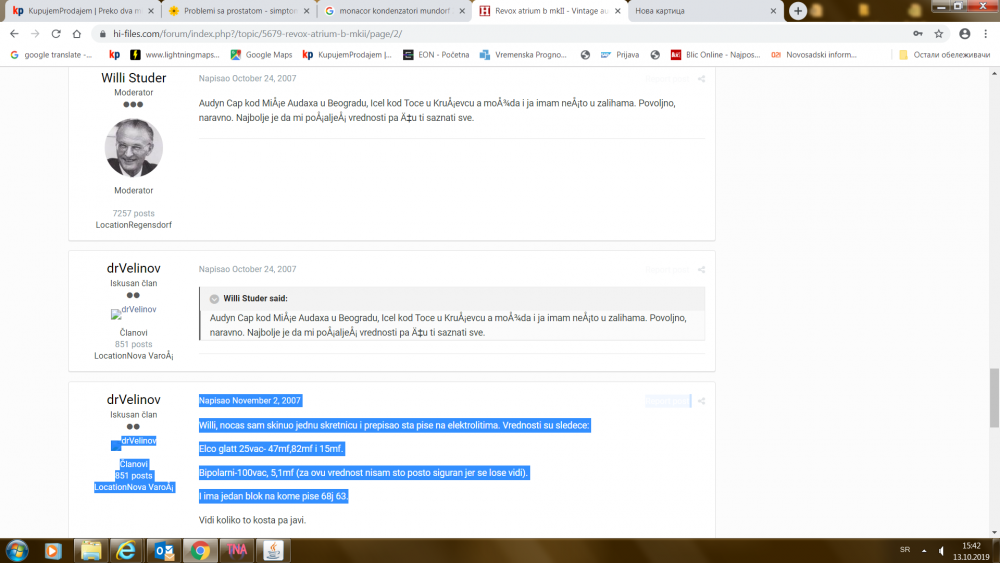Screen dimensions: 1000x563
Task: Show hidden system tray icons
Action: [924, 550]
